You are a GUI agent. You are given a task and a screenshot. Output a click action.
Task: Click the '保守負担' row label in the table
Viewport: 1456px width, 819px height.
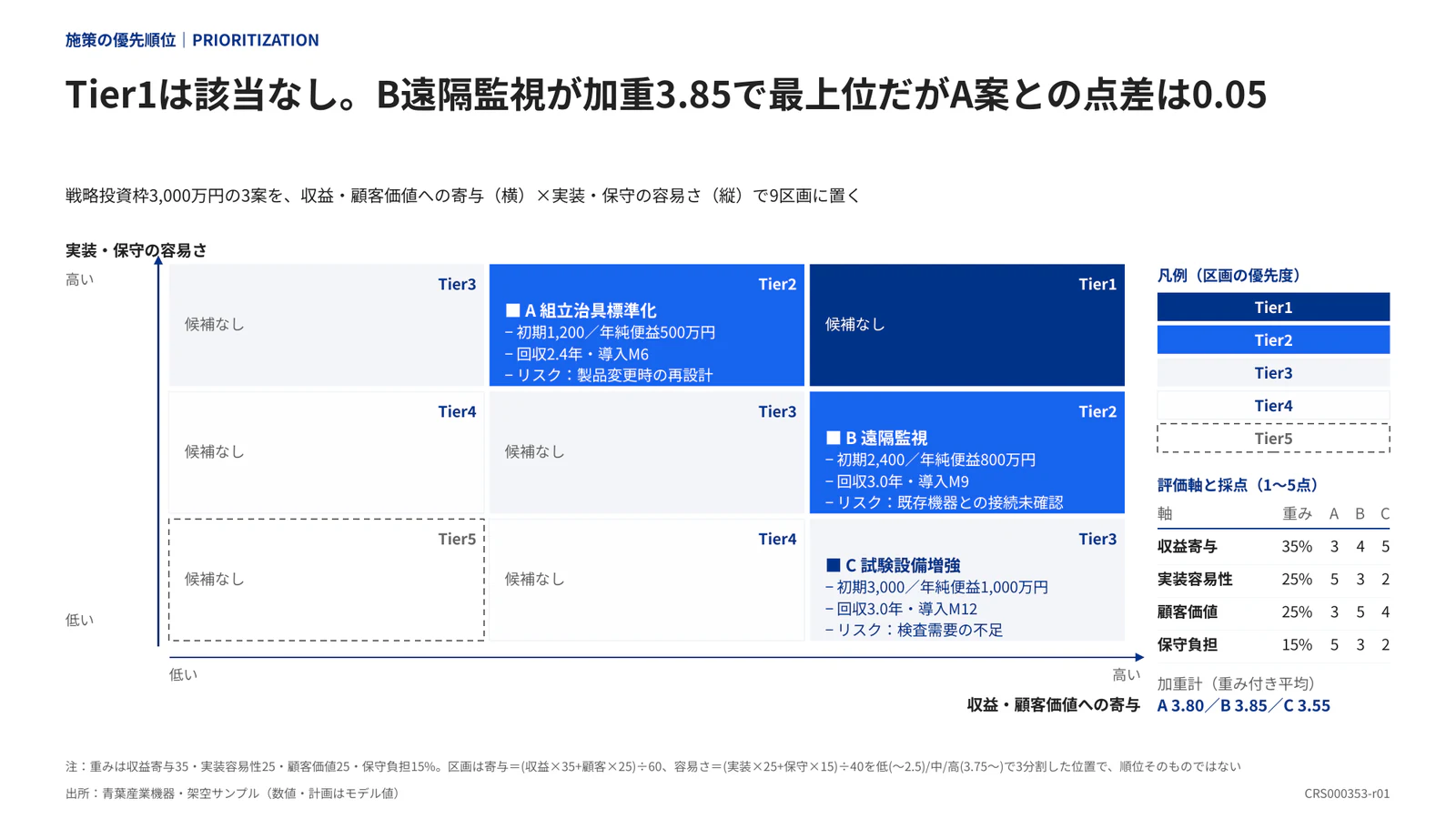pyautogui.click(x=1188, y=644)
